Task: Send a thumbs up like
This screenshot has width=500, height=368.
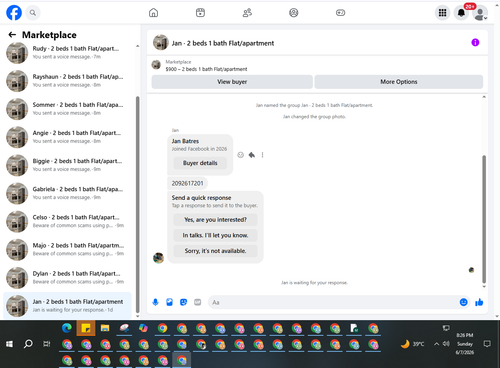Action: (x=479, y=302)
